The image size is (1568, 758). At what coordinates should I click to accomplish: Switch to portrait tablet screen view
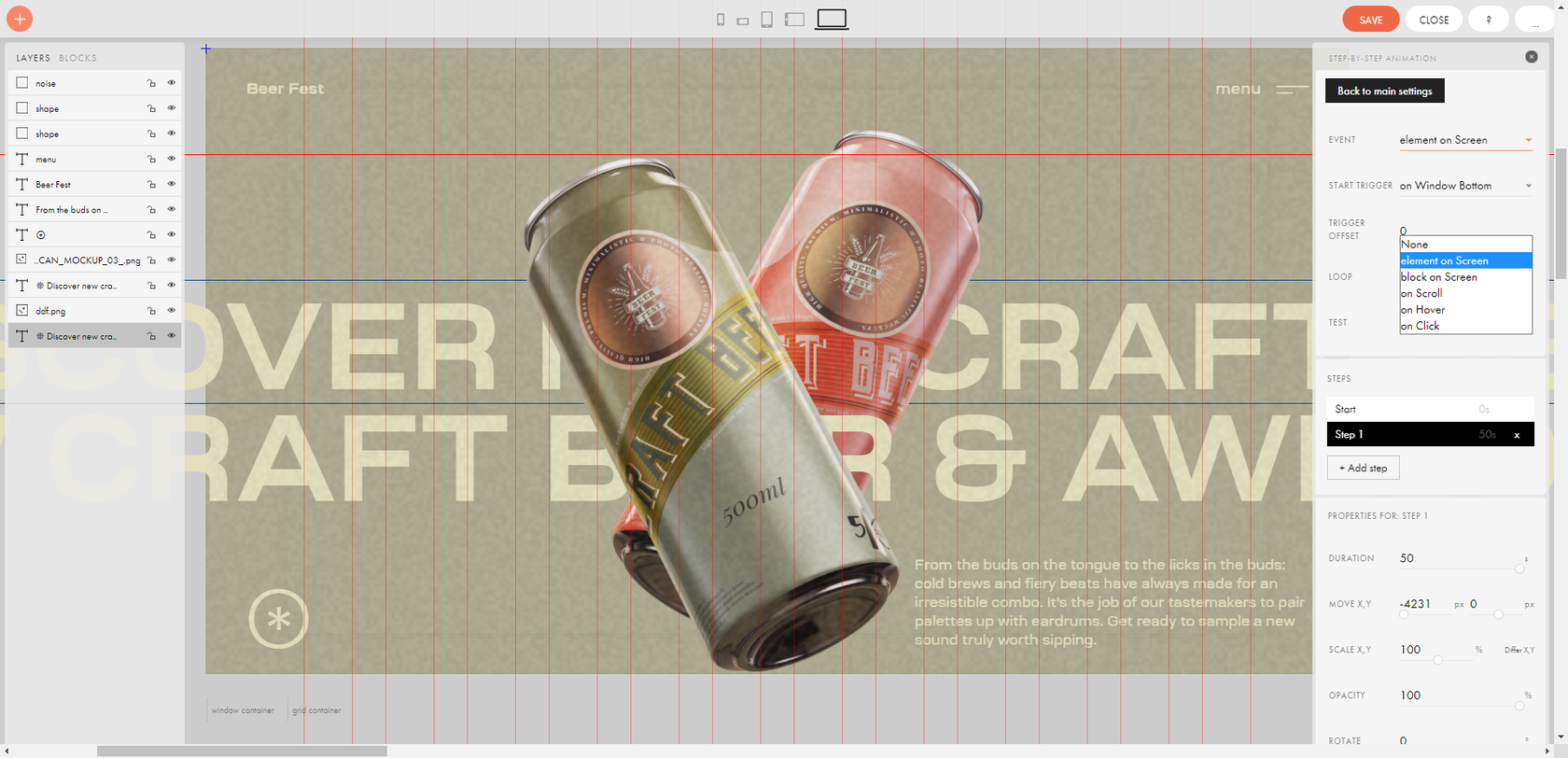[766, 20]
